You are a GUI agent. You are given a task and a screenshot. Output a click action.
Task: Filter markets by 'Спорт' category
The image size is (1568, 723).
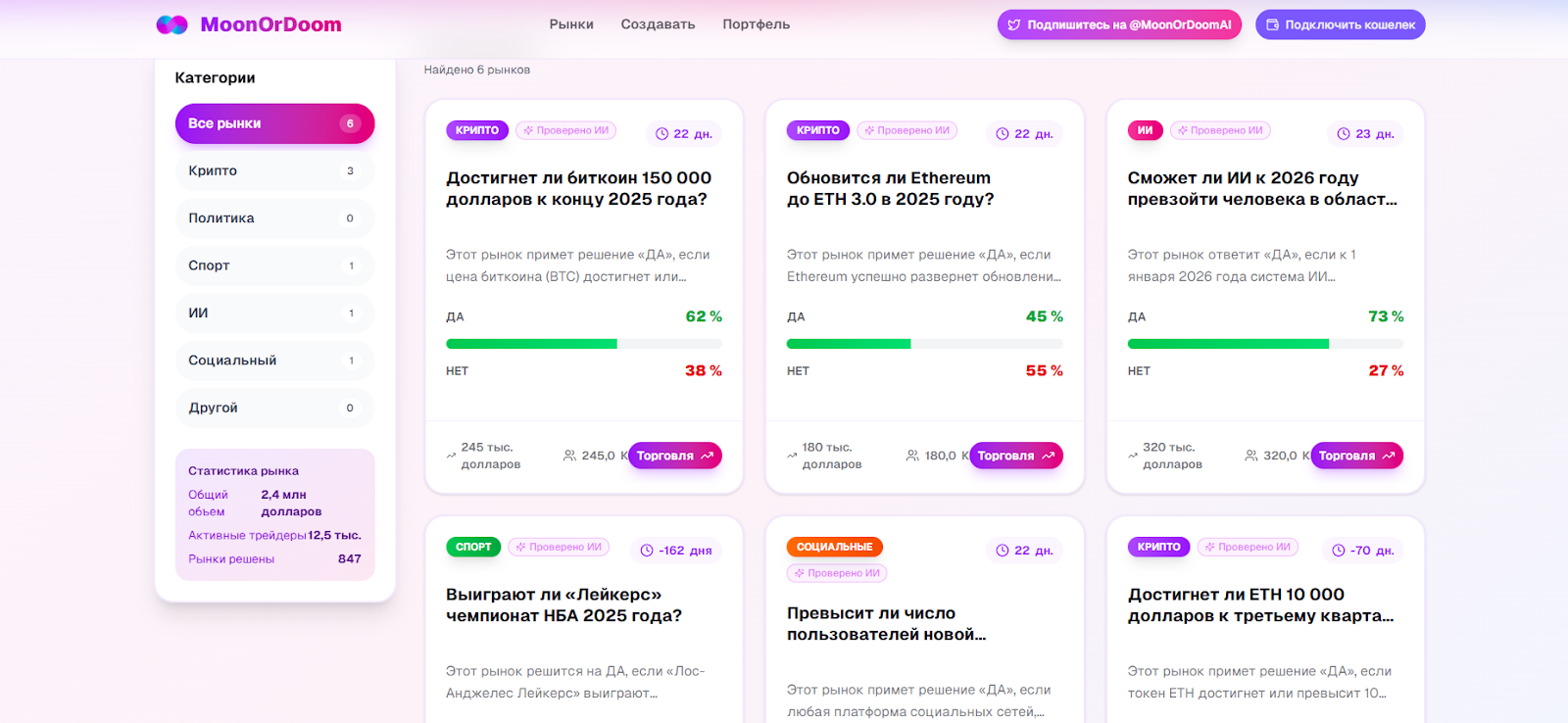tap(274, 265)
